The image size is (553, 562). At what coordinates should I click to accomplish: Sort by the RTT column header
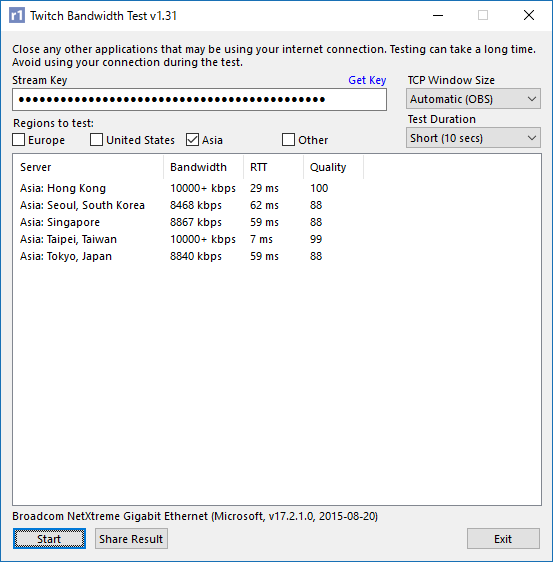(x=273, y=167)
